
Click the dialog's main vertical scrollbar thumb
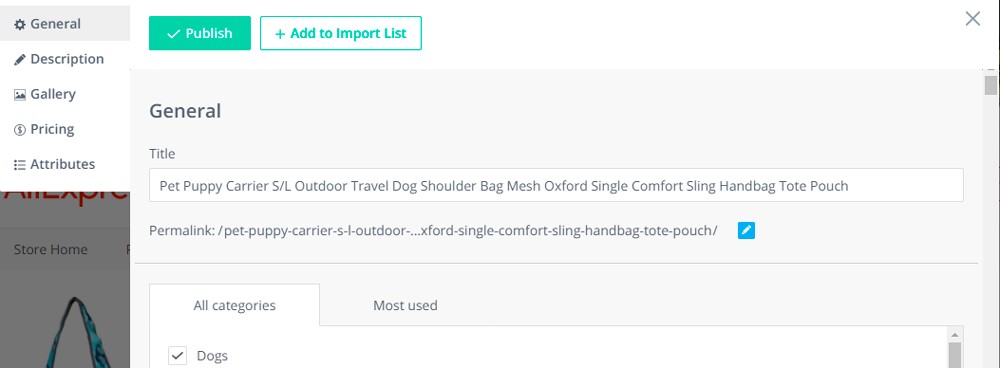tap(990, 85)
